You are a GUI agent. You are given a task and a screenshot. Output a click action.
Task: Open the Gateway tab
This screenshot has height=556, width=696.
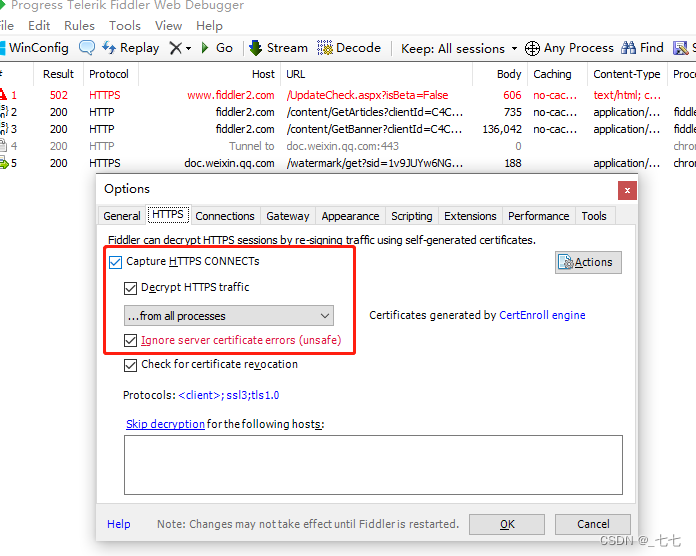[x=288, y=216]
